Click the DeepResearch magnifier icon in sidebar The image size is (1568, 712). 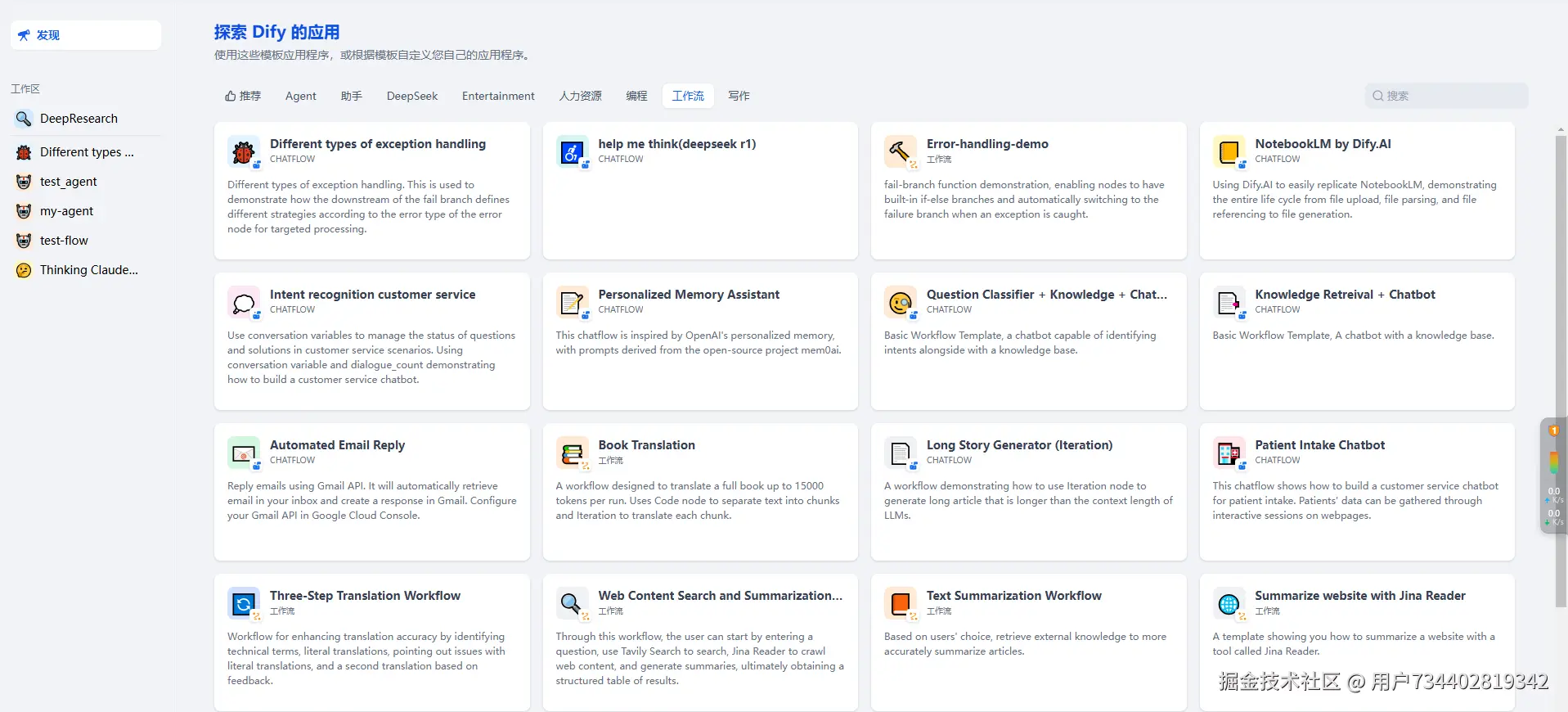(x=24, y=119)
